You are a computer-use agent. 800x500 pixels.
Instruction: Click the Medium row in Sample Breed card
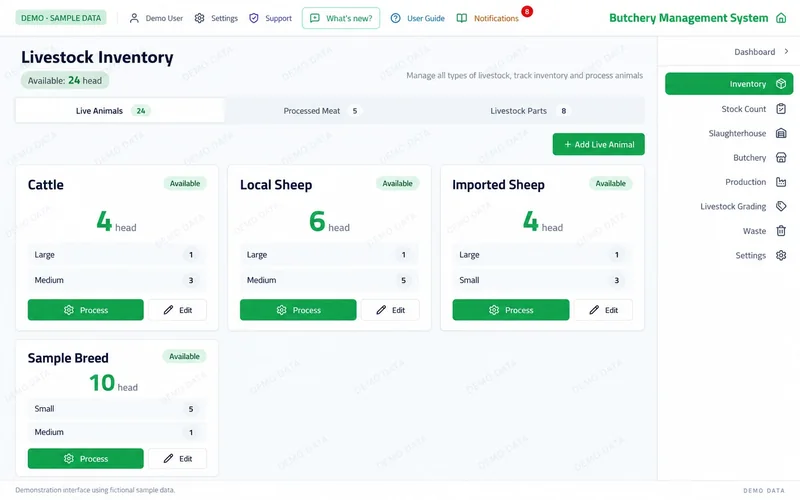(117, 432)
